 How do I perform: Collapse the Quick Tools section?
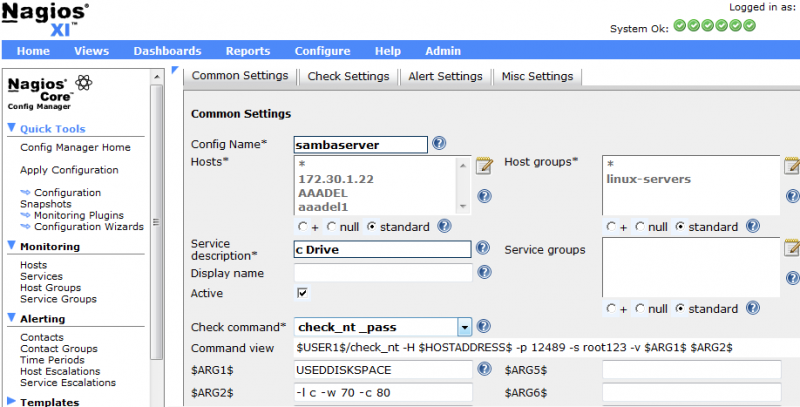[12, 128]
